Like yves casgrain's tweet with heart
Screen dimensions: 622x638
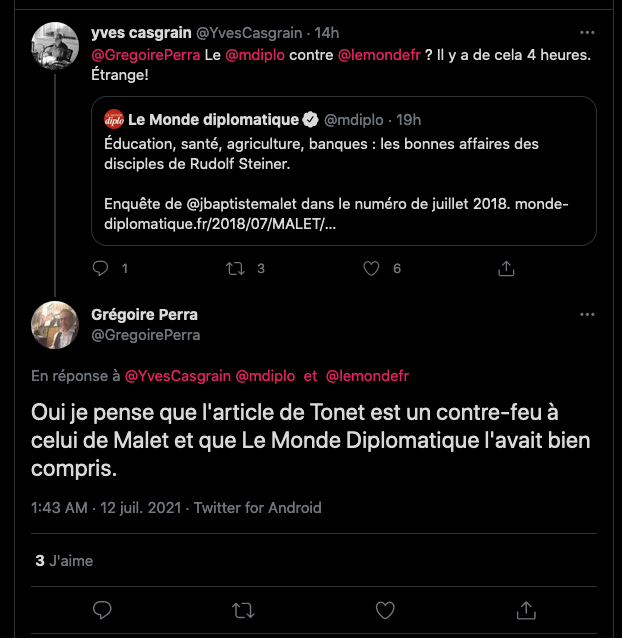coord(372,268)
